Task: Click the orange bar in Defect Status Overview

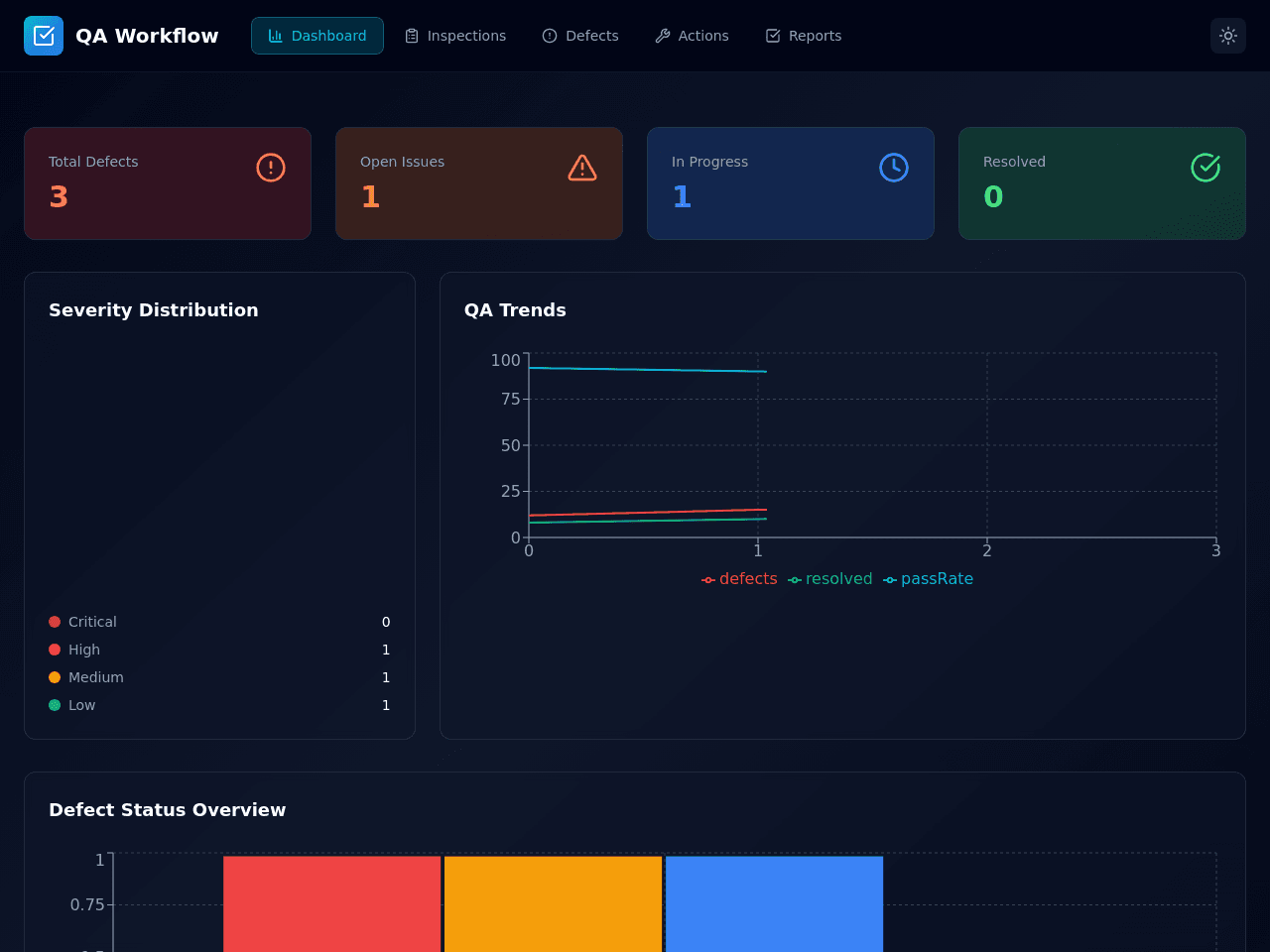Action: tap(553, 903)
